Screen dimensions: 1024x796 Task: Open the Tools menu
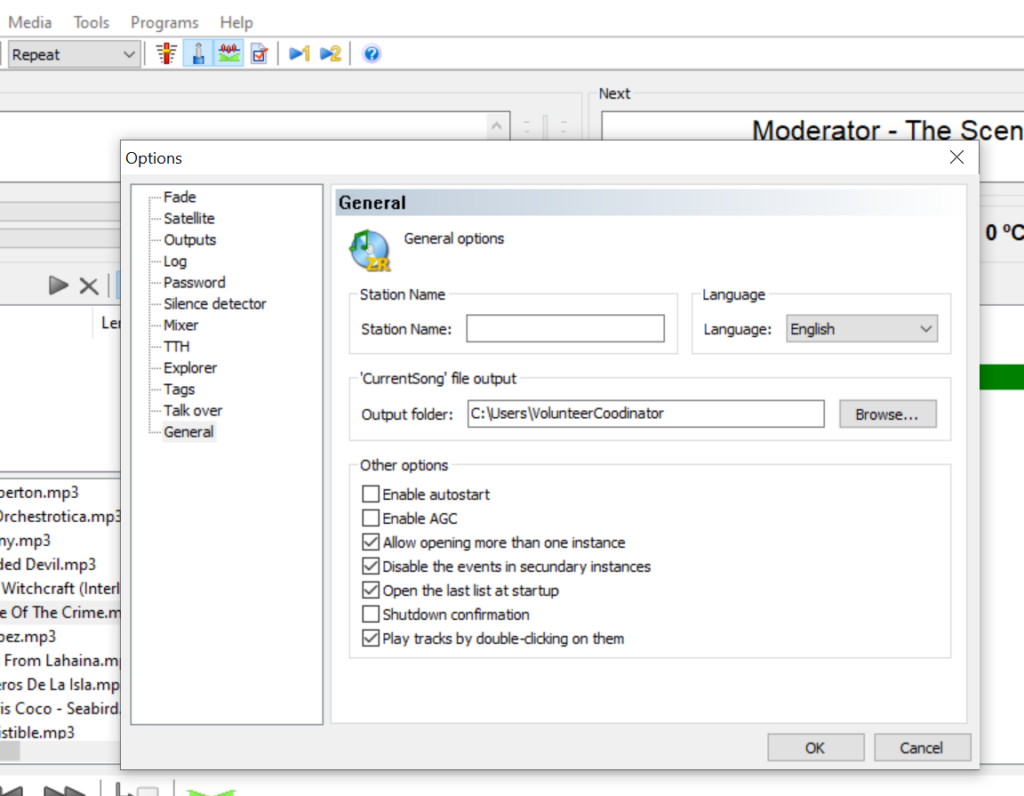click(x=91, y=22)
